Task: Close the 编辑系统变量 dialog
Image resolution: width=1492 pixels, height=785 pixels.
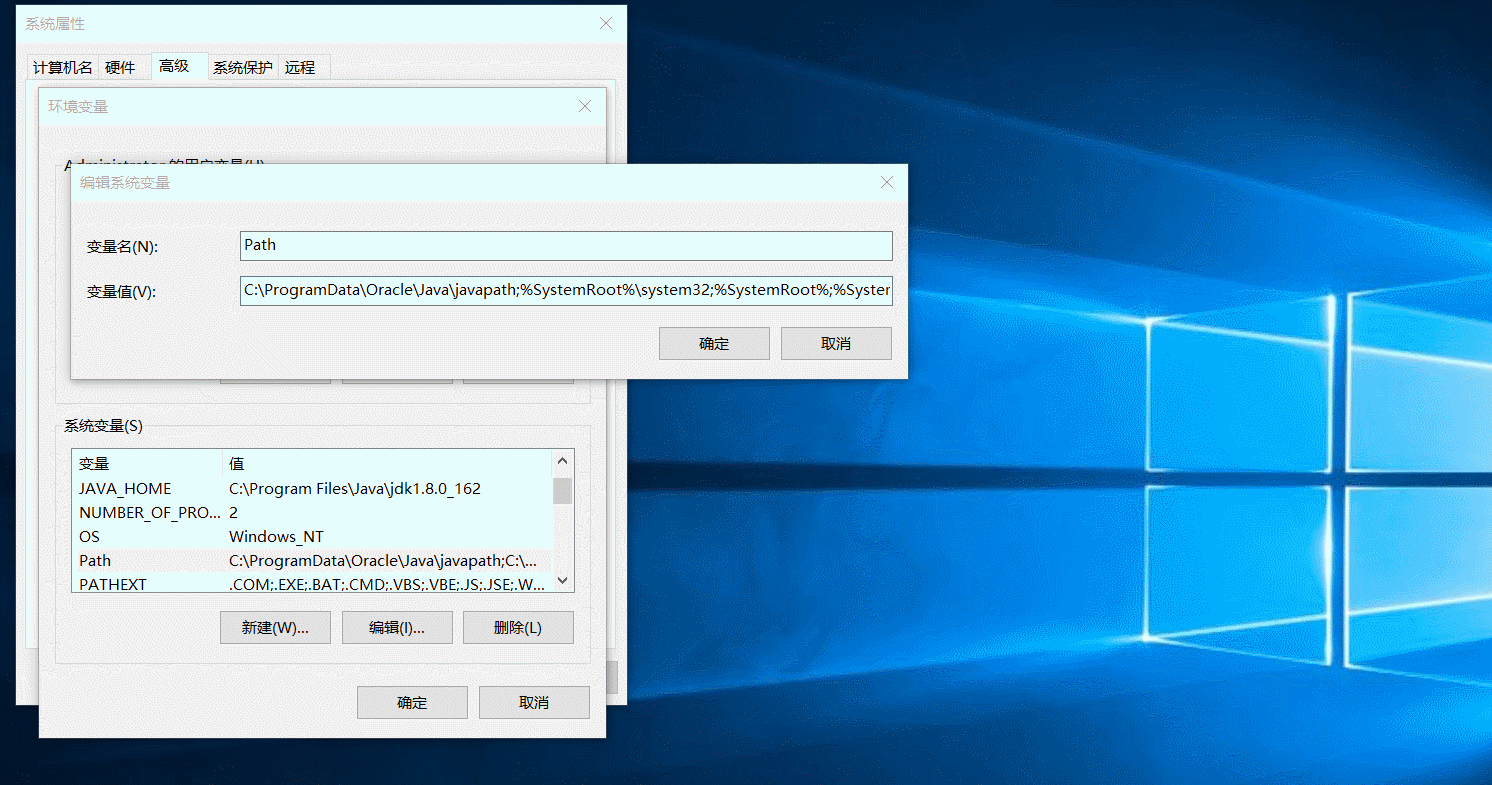Action: (x=886, y=182)
